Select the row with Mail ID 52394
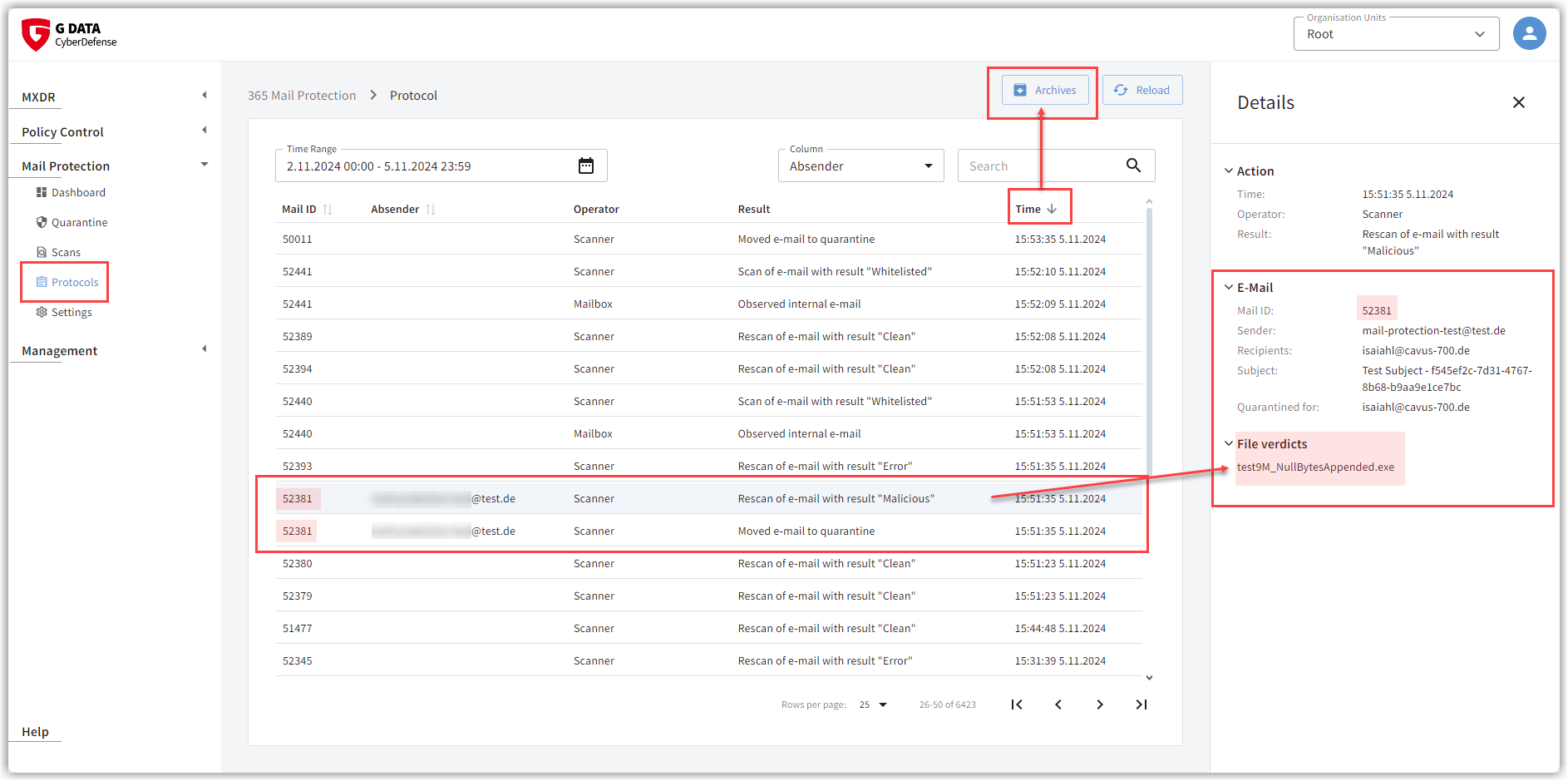The image size is (1568, 781). click(x=709, y=368)
